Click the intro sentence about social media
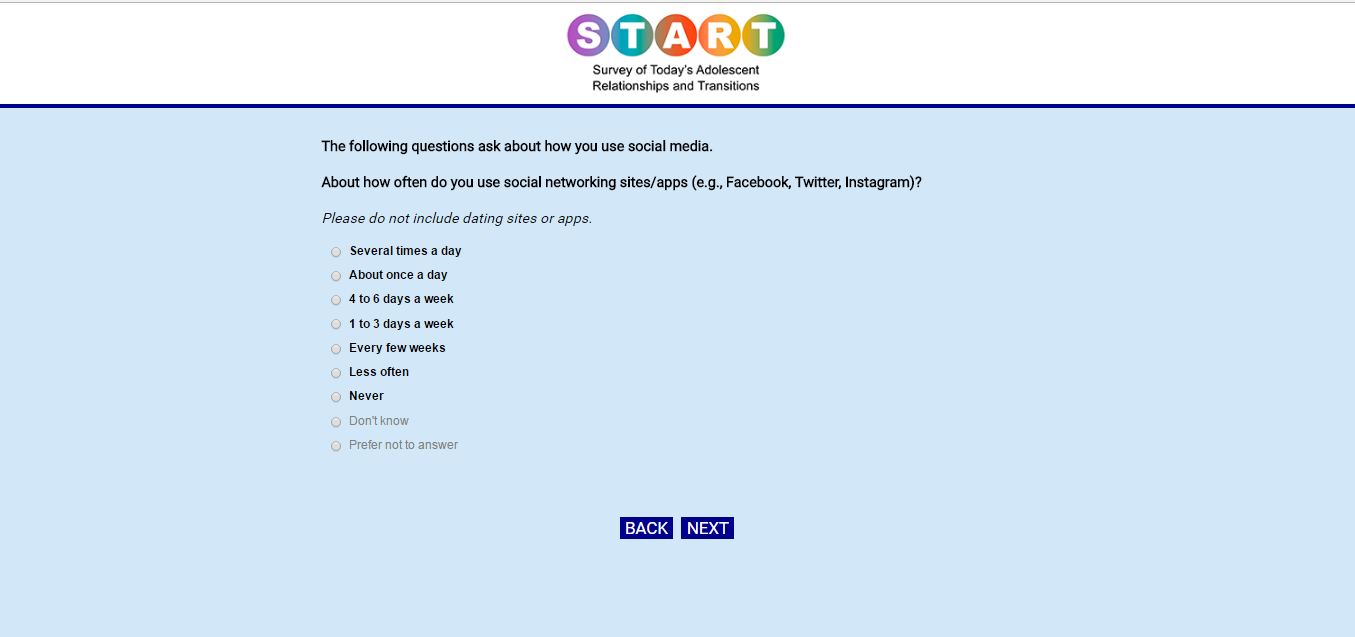 pos(517,146)
